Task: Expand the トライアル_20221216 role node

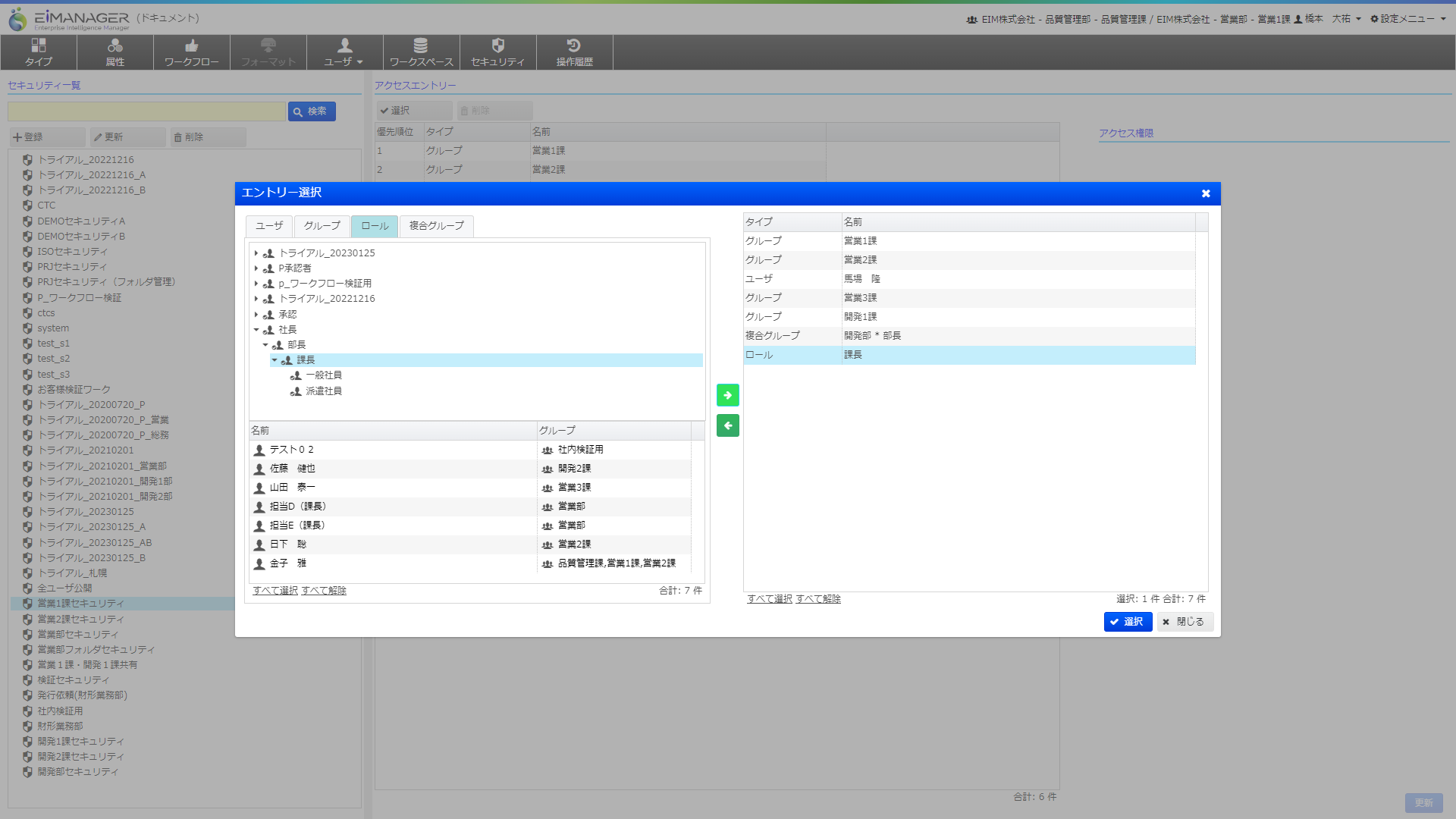Action: click(x=256, y=299)
